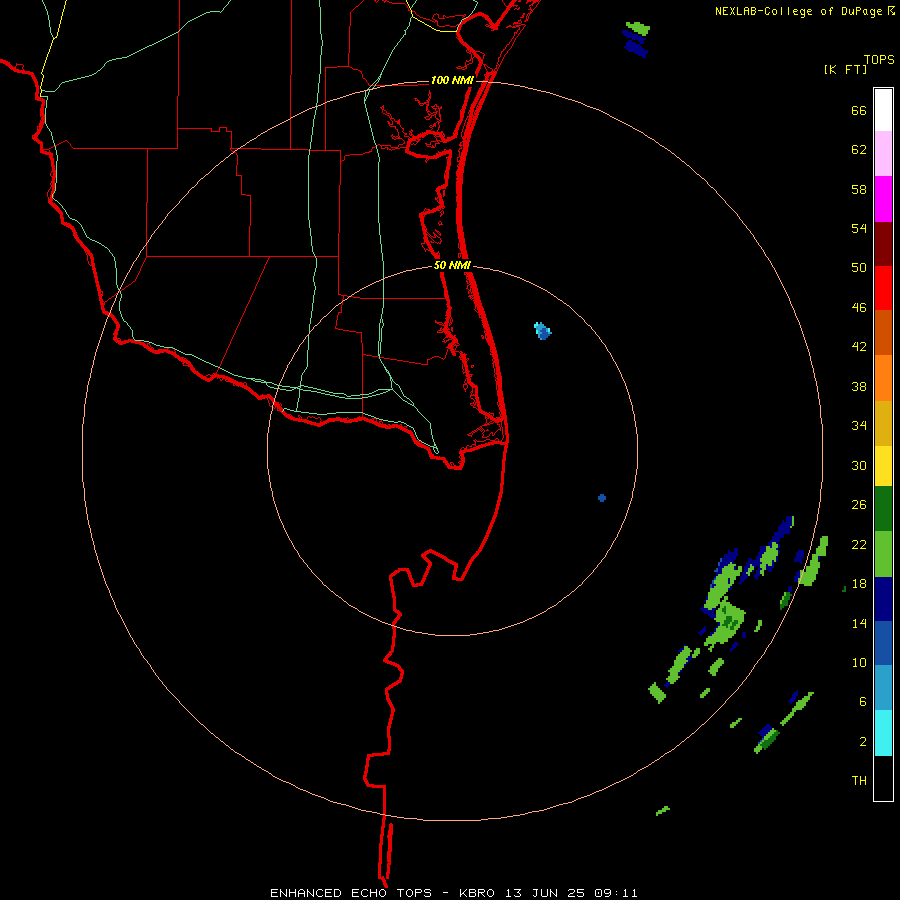Click the largest green echo cluster in the southeast
Image resolution: width=900 pixels, height=900 pixels.
(724, 604)
